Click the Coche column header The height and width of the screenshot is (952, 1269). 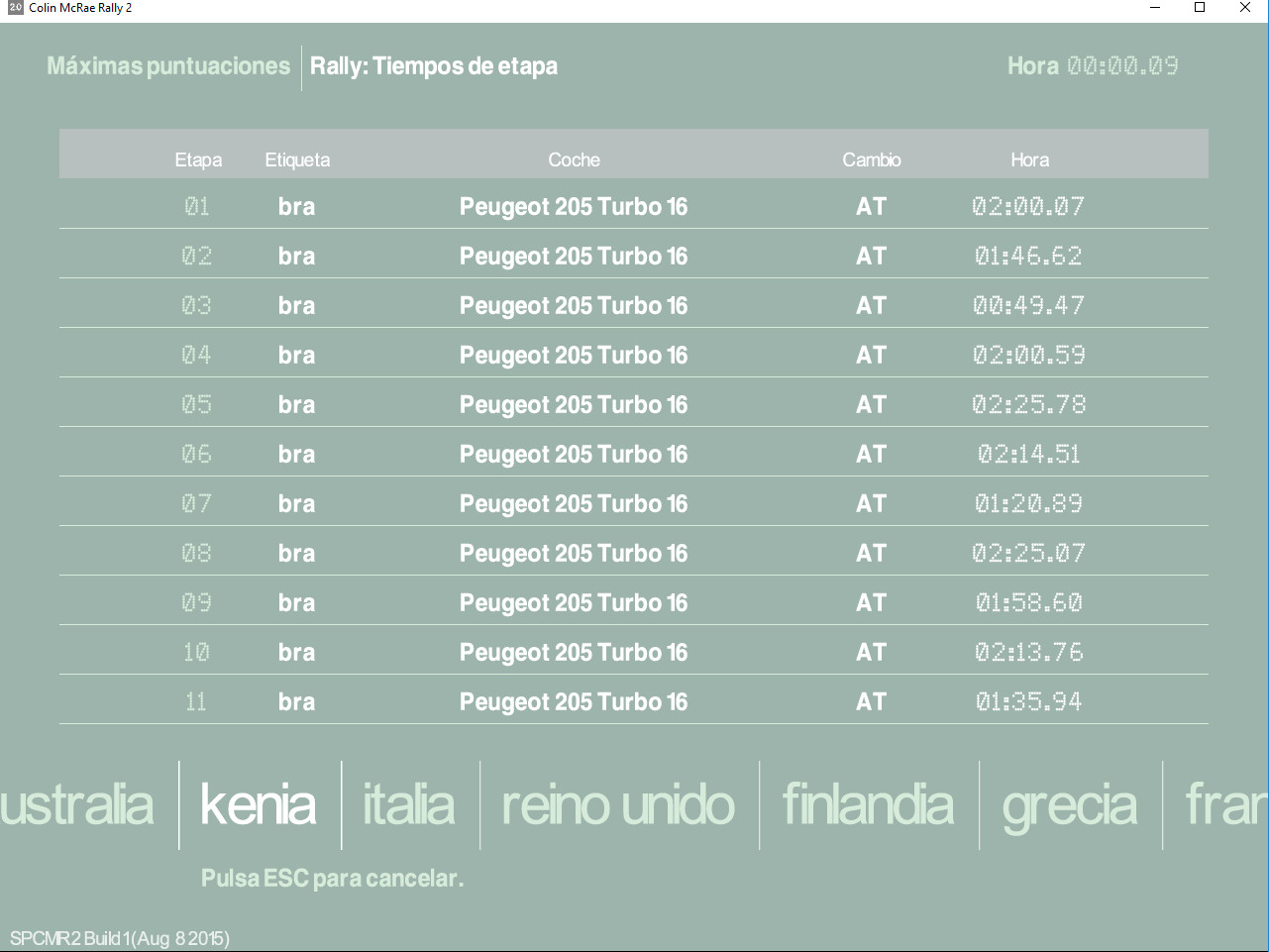[x=574, y=159]
